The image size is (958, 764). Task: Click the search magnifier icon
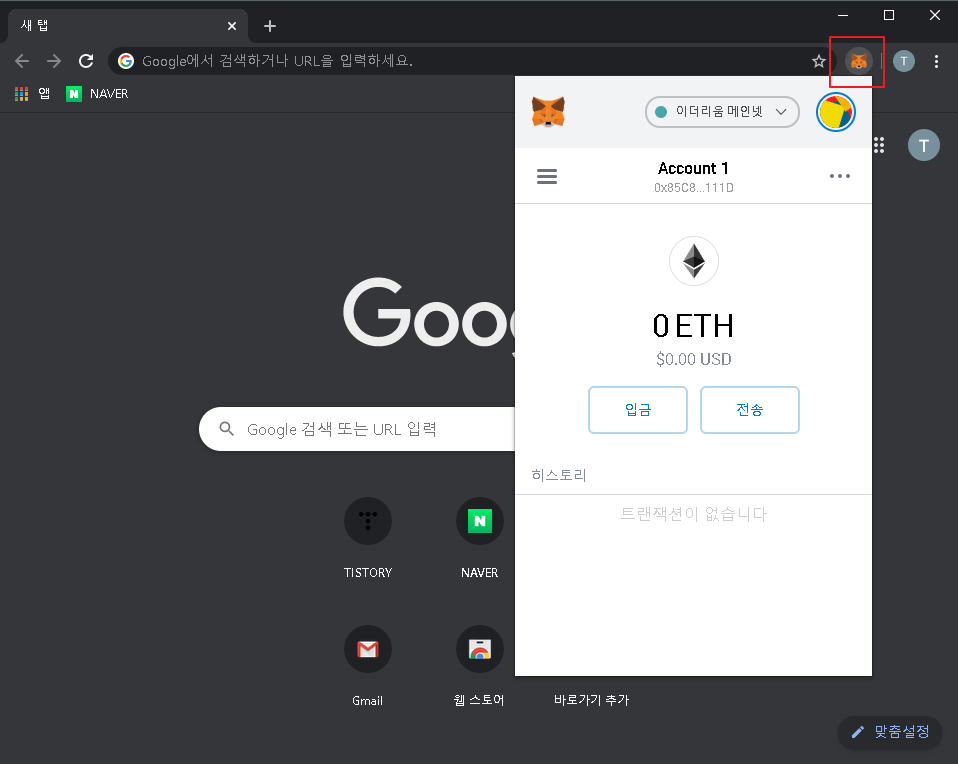point(227,429)
